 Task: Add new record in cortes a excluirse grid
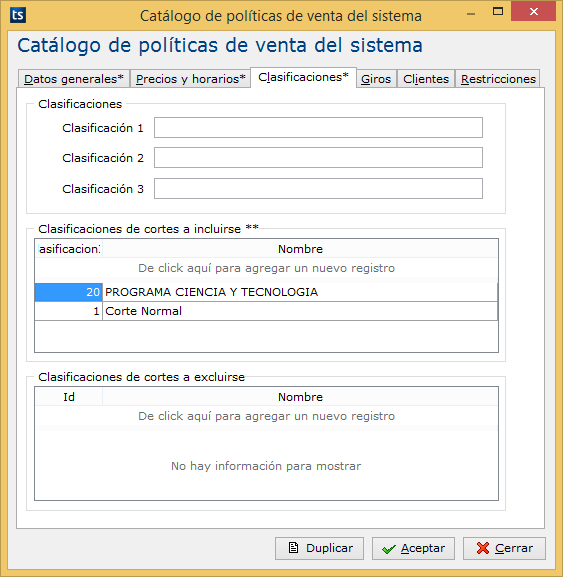pos(266,416)
